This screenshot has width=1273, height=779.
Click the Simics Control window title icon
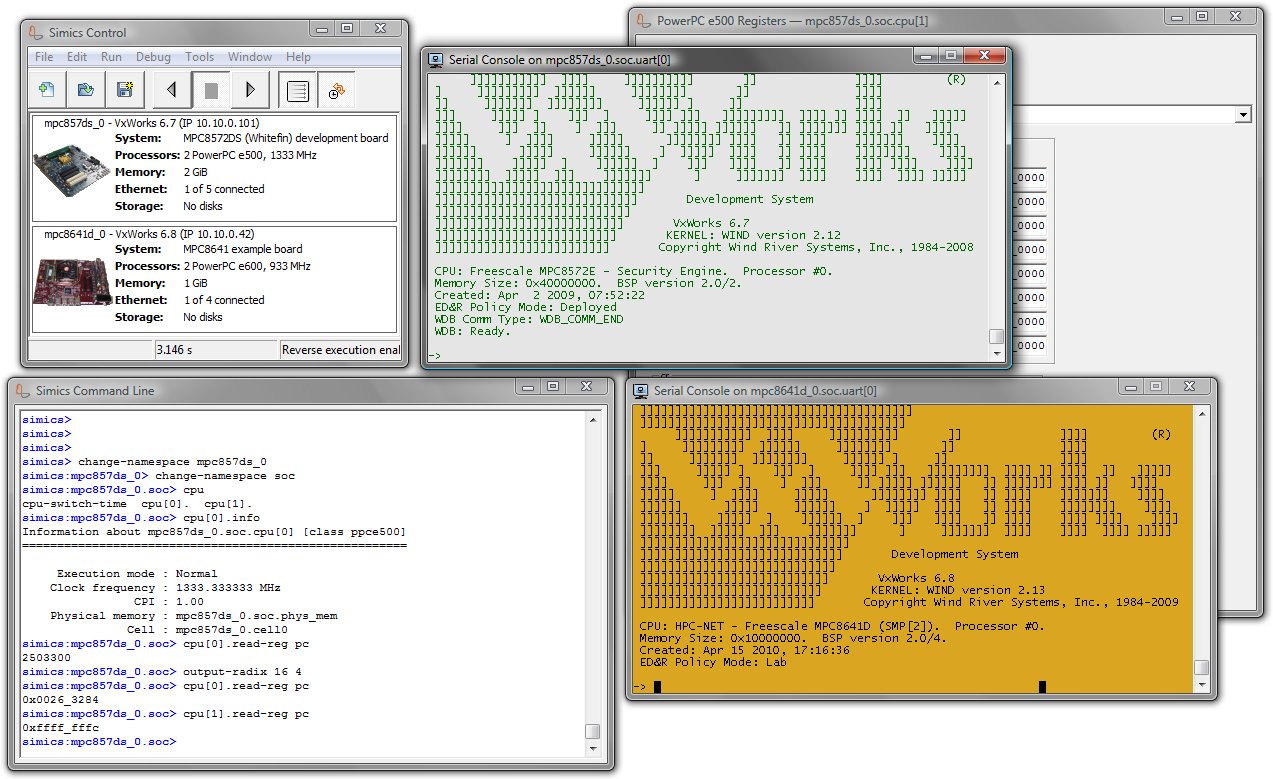[38, 32]
